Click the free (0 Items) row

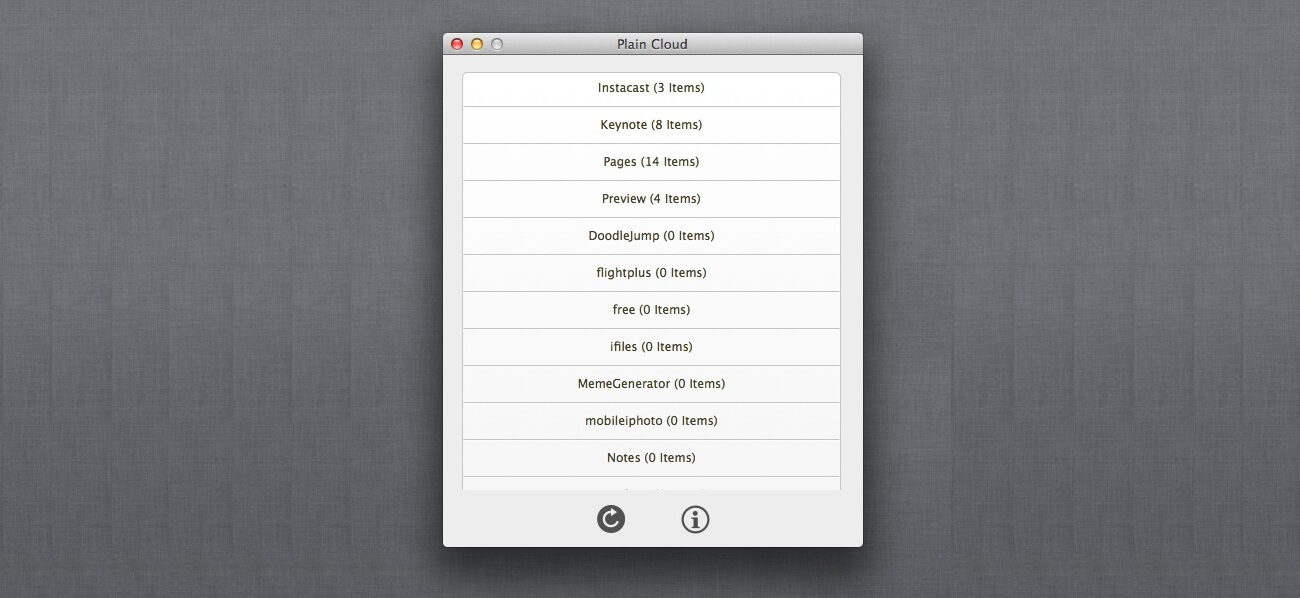pyautogui.click(x=651, y=310)
